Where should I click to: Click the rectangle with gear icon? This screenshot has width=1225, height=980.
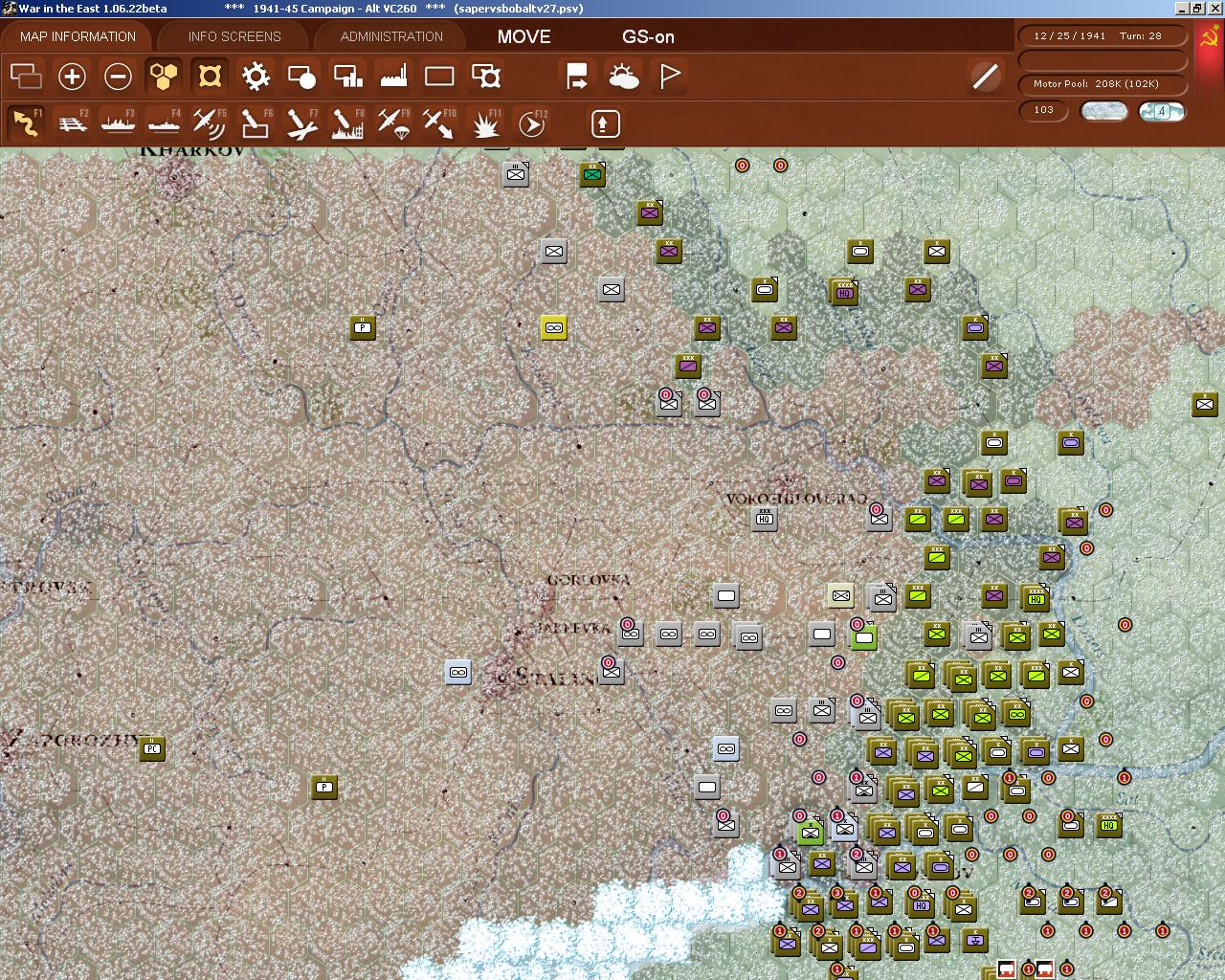tap(486, 76)
